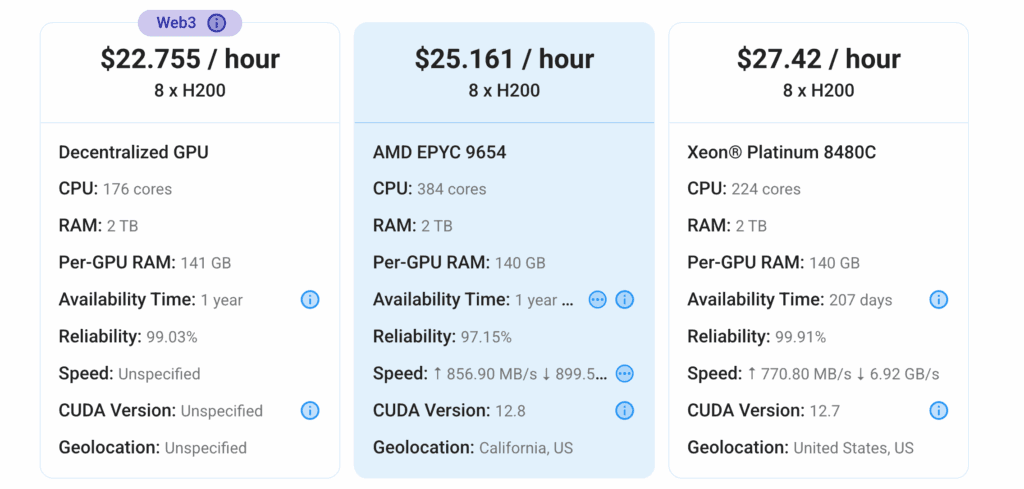Click the California, US geolocation text
The width and height of the screenshot is (1024, 489).
pos(526,449)
